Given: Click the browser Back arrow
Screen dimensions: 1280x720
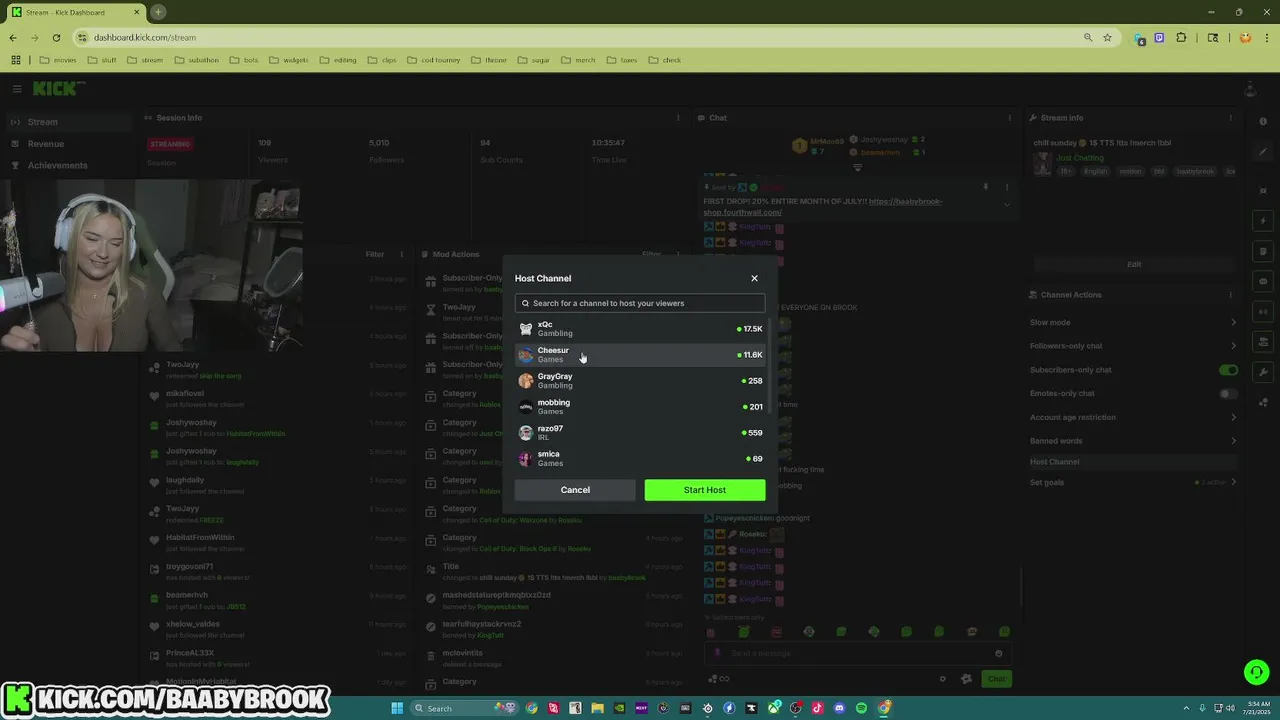Looking at the screenshot, I should click(13, 37).
